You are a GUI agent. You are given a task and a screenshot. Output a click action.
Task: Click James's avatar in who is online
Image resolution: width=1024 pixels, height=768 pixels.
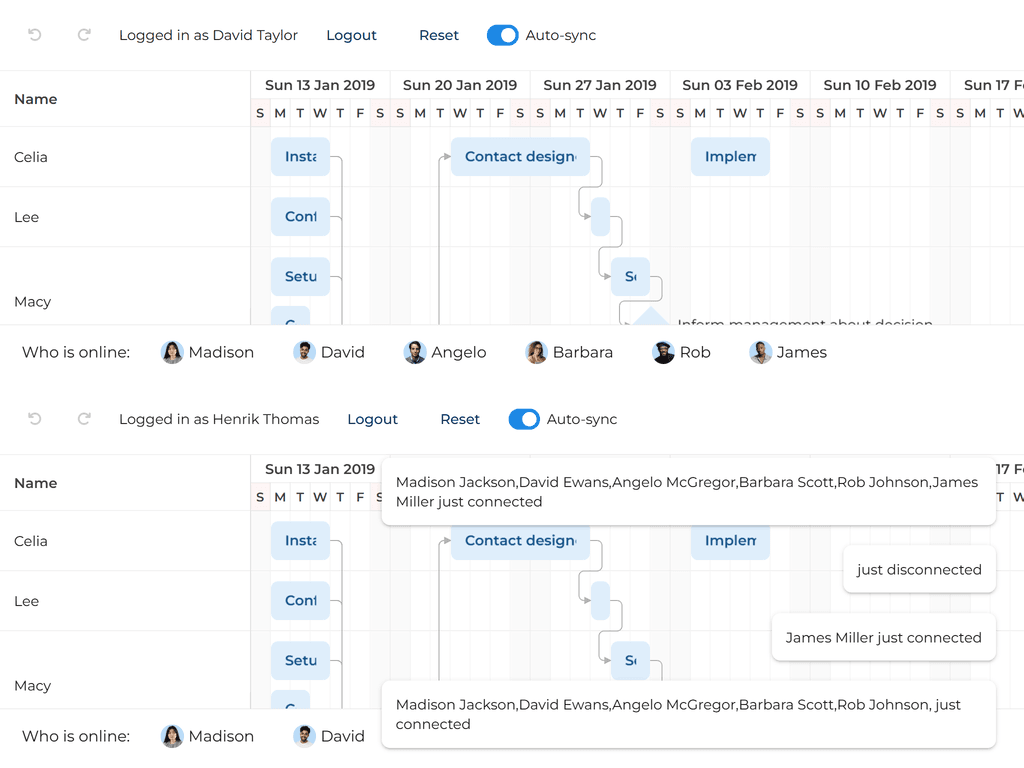point(761,352)
